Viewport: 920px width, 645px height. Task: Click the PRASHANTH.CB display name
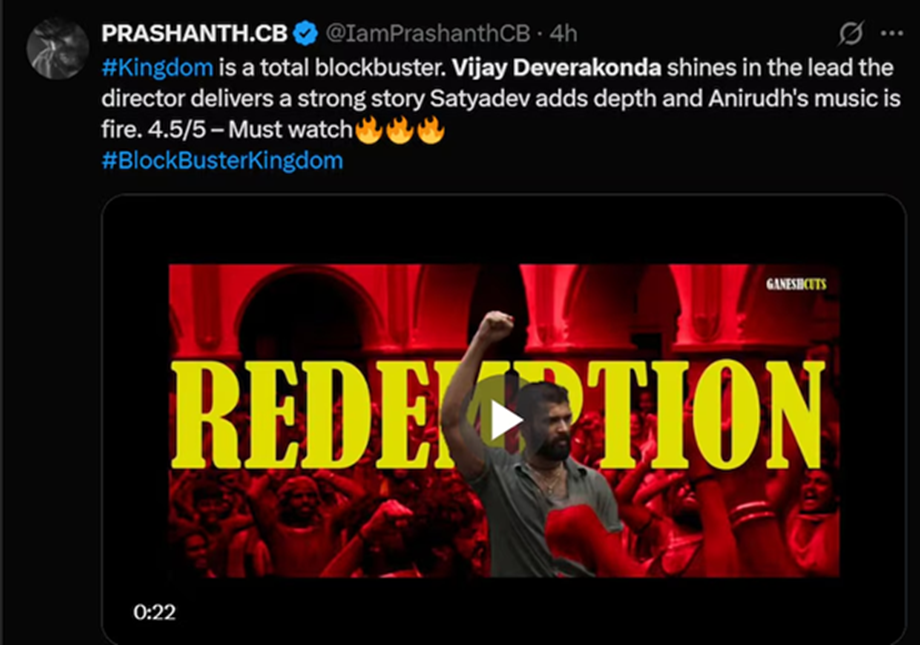pyautogui.click(x=194, y=33)
